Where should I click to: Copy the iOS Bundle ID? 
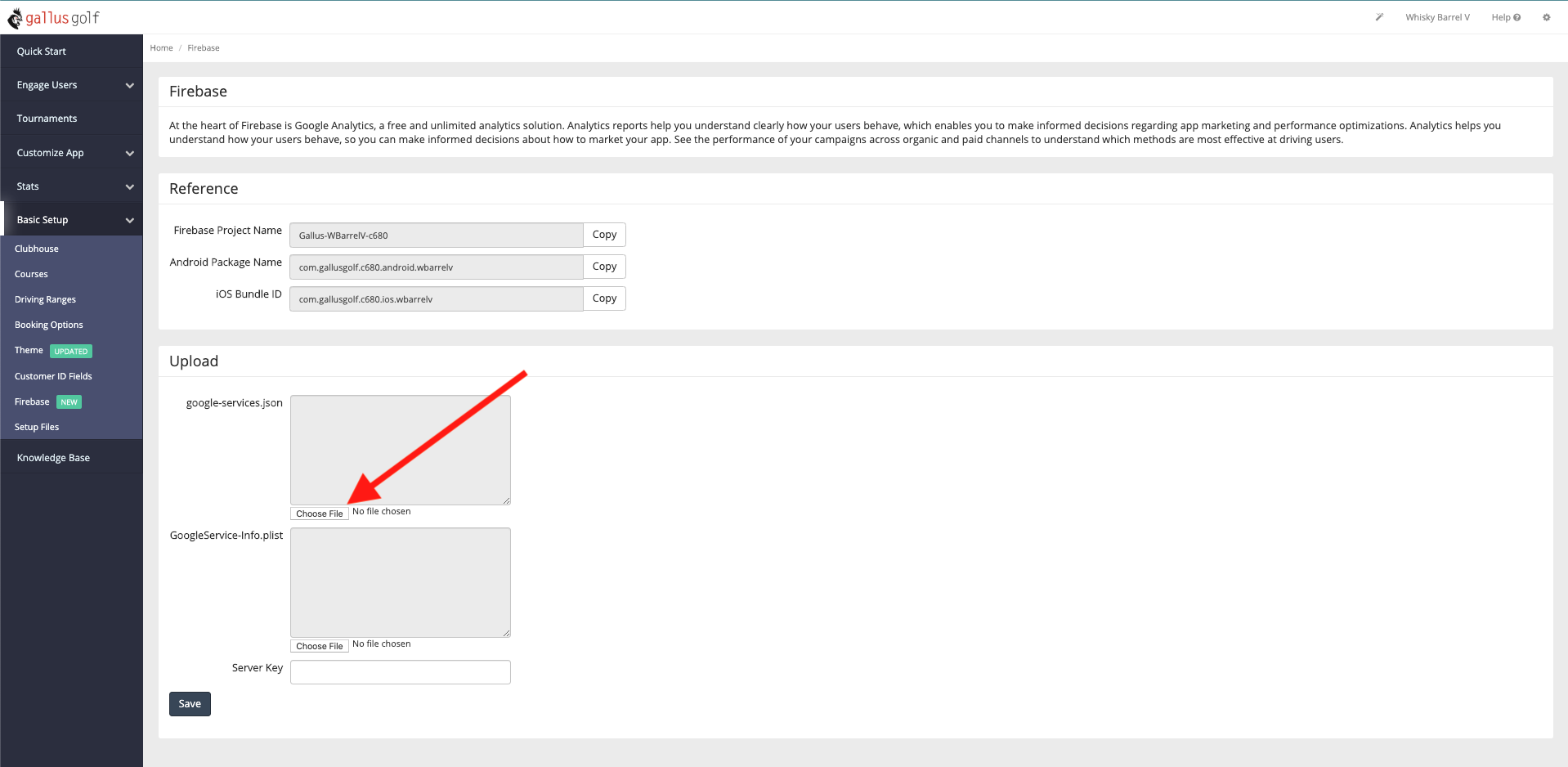605,298
